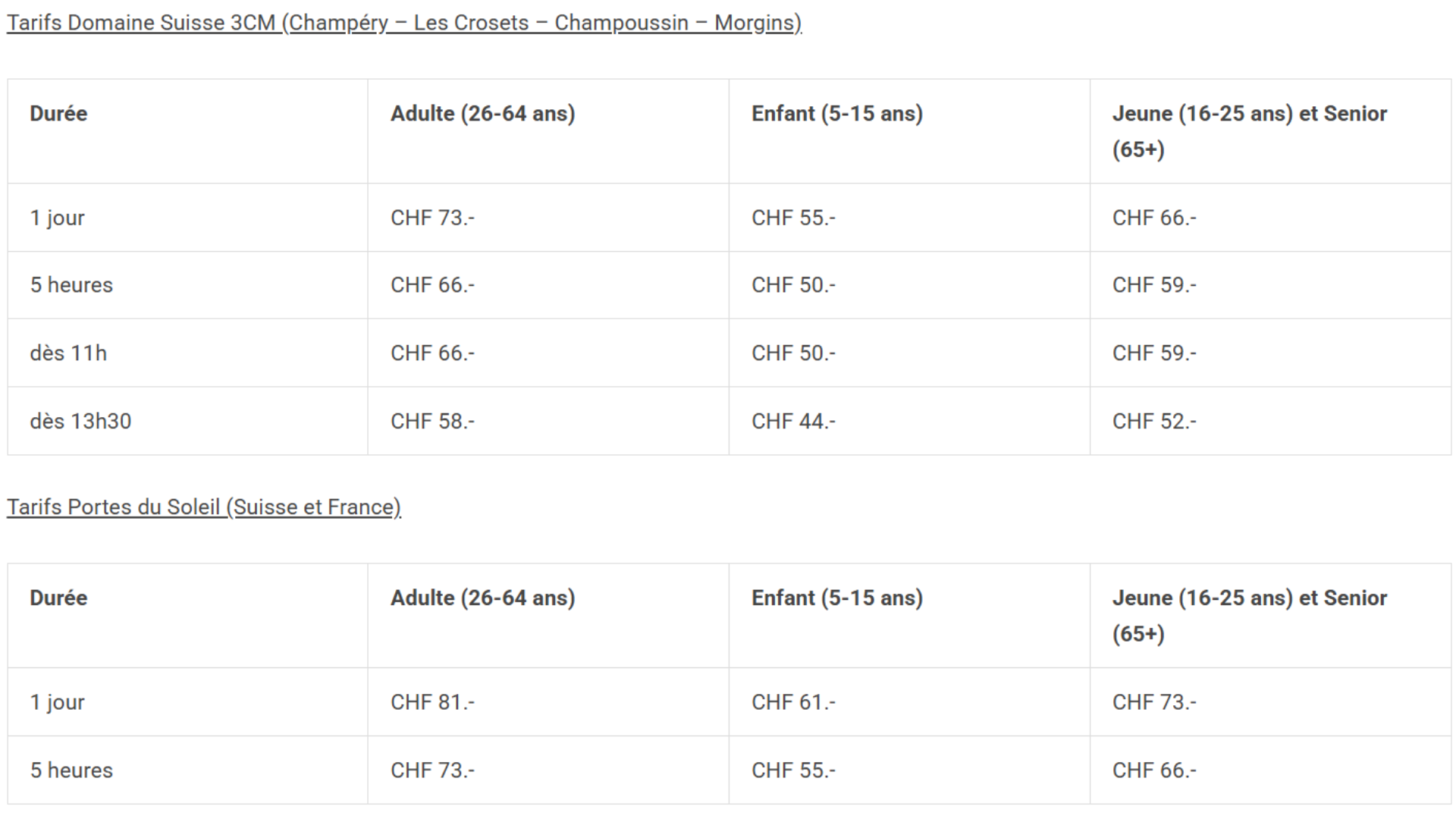
Task: Click the CHF 44.- child price
Action: point(793,422)
